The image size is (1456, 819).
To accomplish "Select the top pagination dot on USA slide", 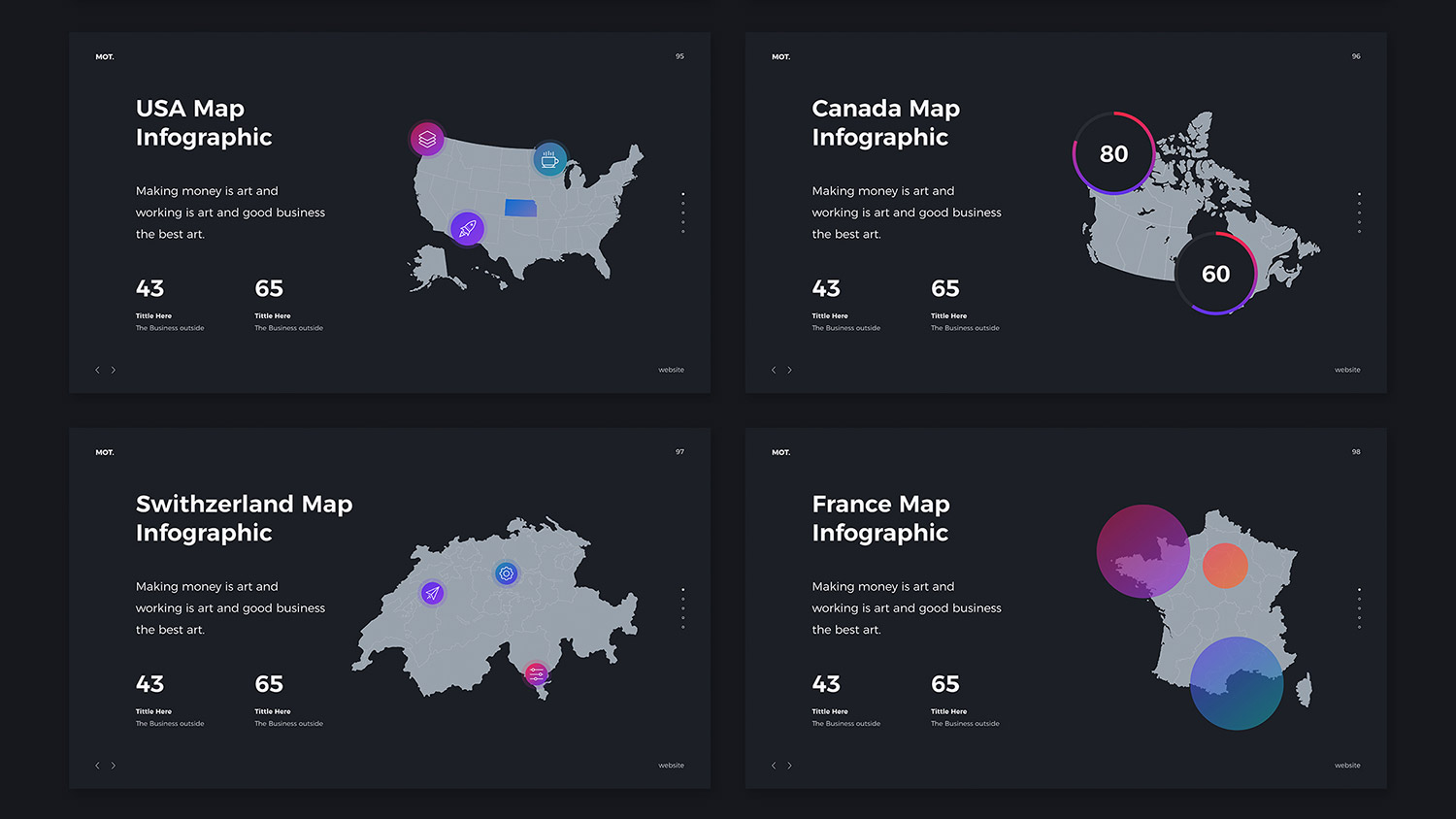I will [x=683, y=194].
